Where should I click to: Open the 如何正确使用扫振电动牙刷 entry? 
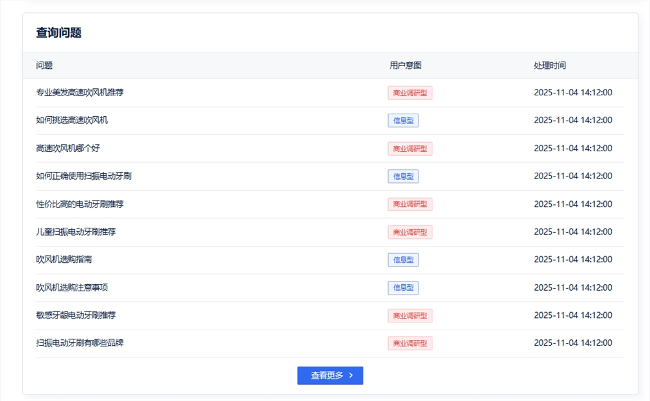[83, 176]
